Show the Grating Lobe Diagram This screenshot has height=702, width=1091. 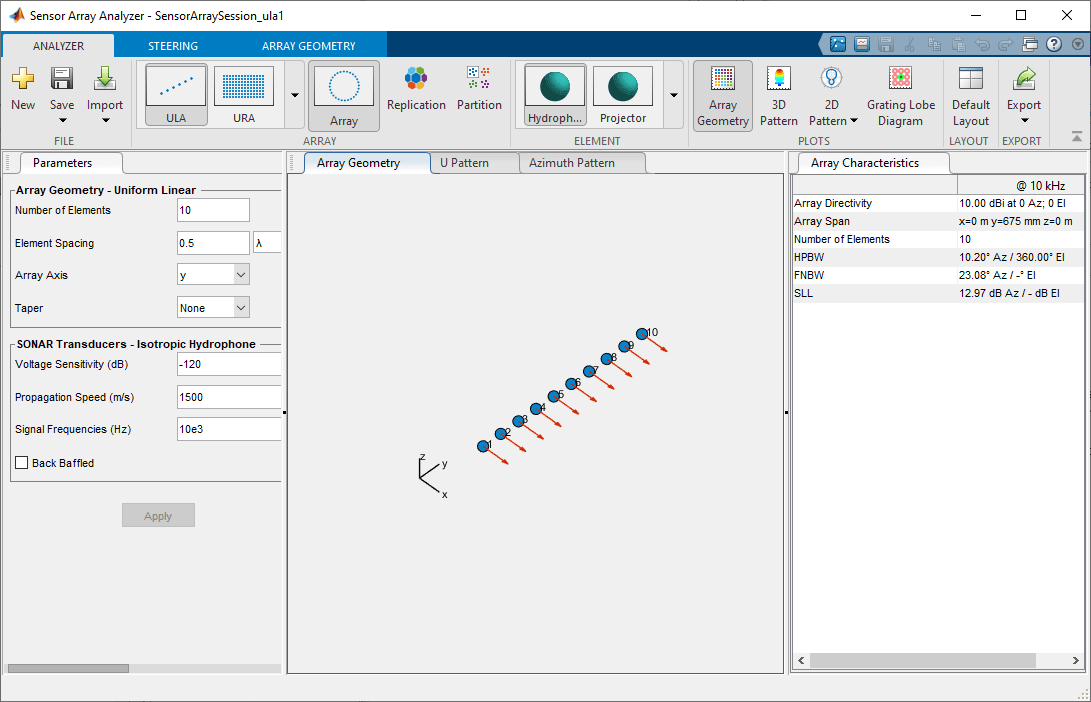899,94
